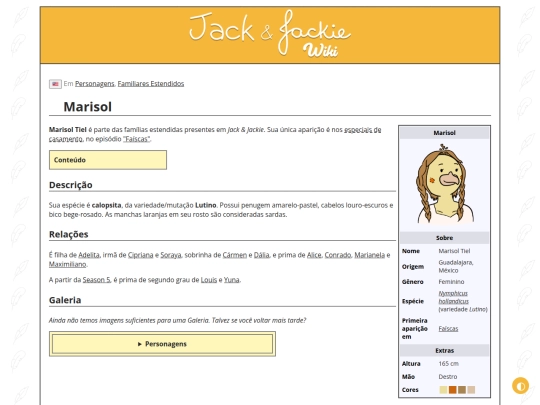540x405 pixels.
Task: Select the orange color swatch
Action: coord(453,390)
